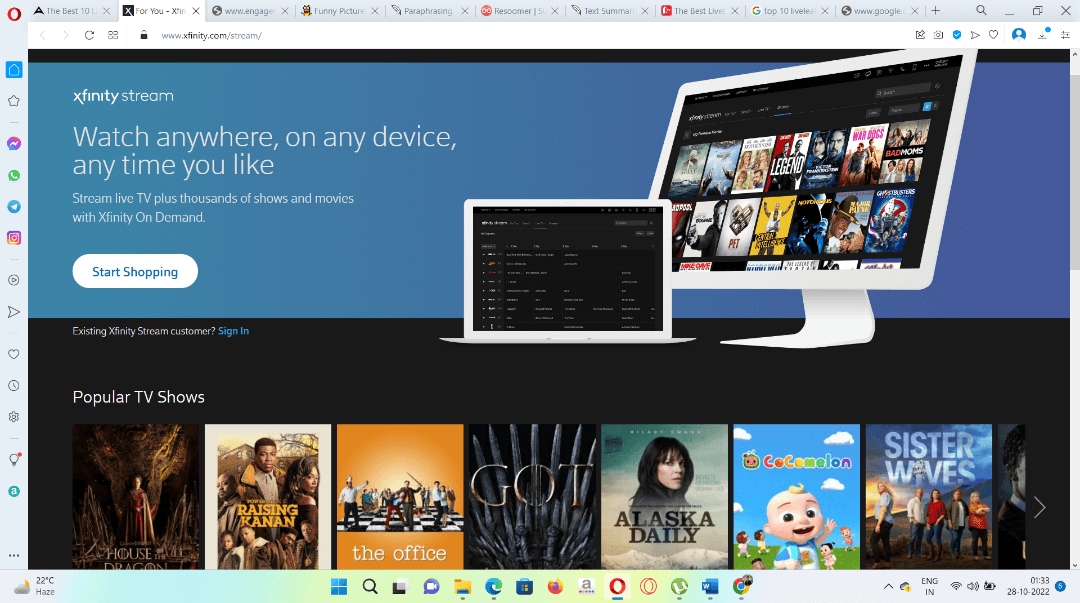Open The Office show poster
This screenshot has width=1080, height=603.
coord(400,496)
